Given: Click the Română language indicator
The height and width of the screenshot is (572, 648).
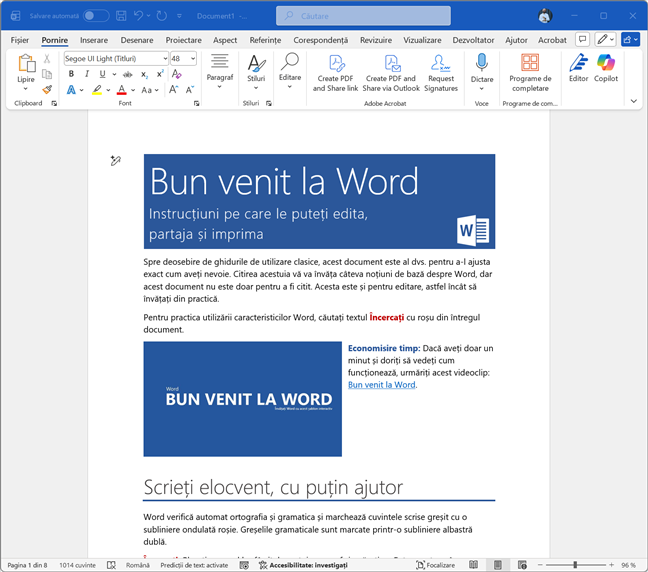Looking at the screenshot, I should click(138, 565).
